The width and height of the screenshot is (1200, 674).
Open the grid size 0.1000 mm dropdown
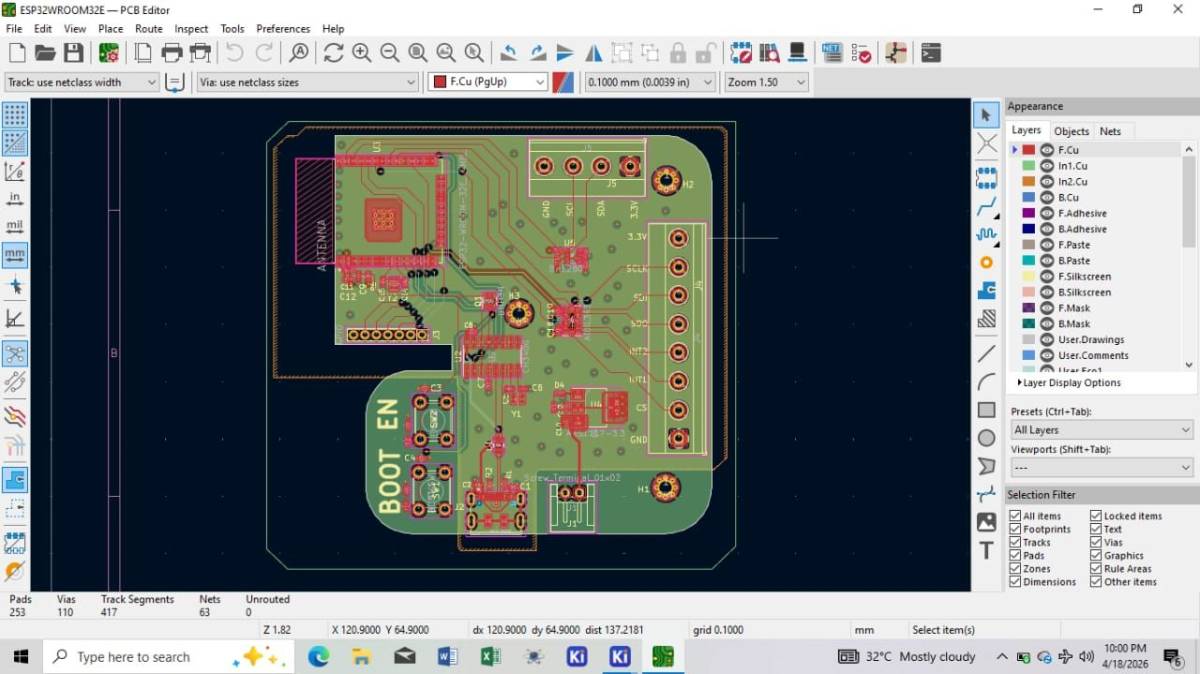650,82
